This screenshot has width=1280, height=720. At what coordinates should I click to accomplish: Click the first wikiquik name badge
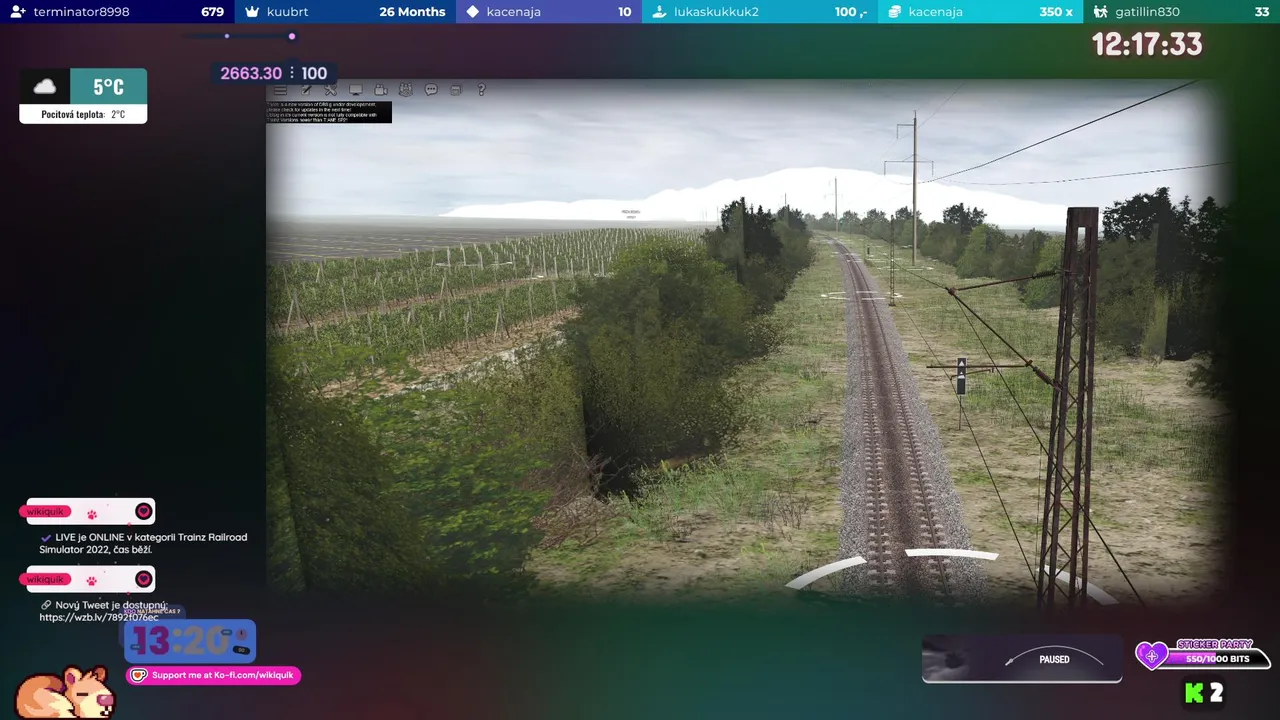(x=45, y=511)
